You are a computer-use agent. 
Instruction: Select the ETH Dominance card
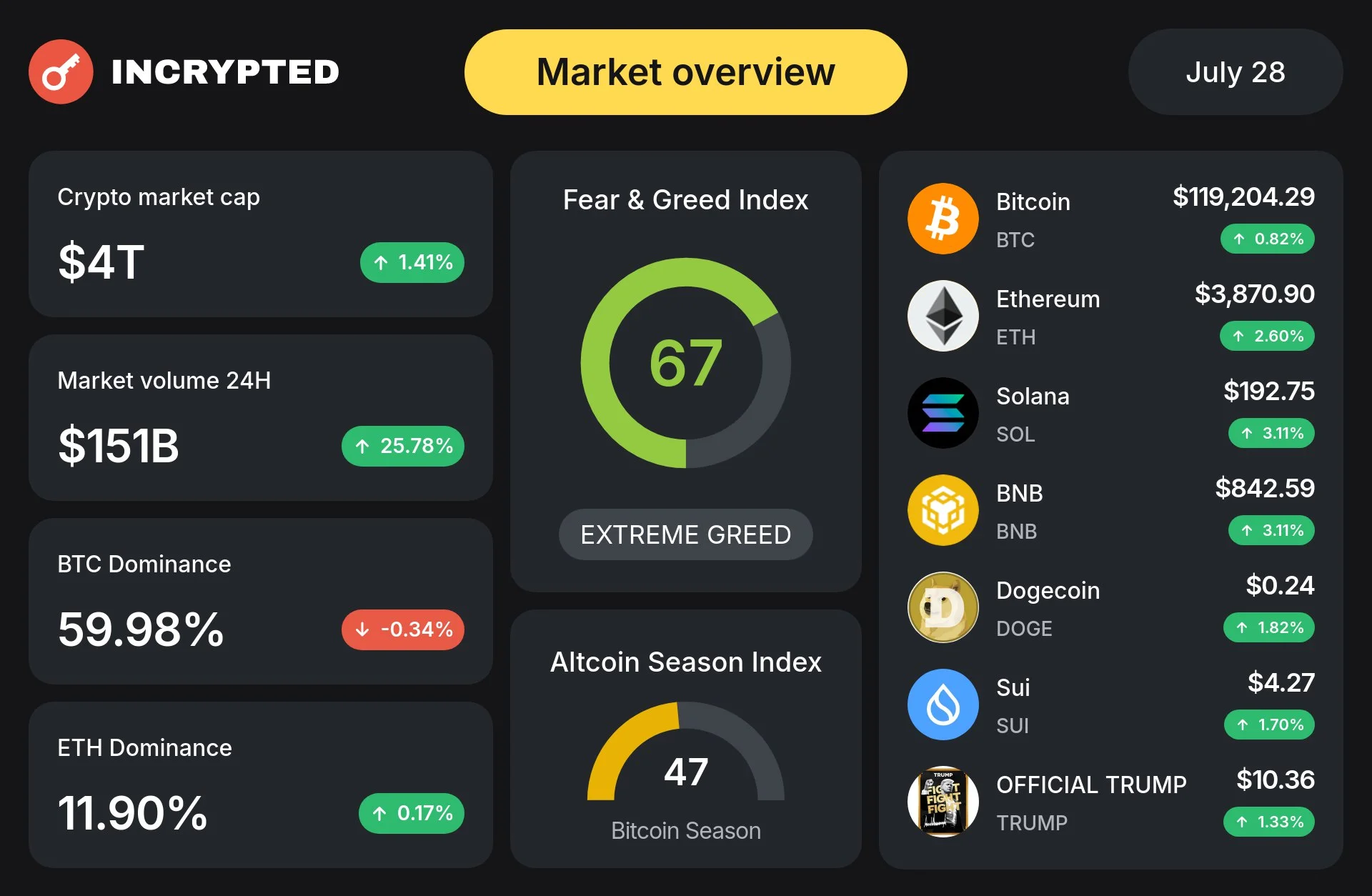[x=261, y=785]
